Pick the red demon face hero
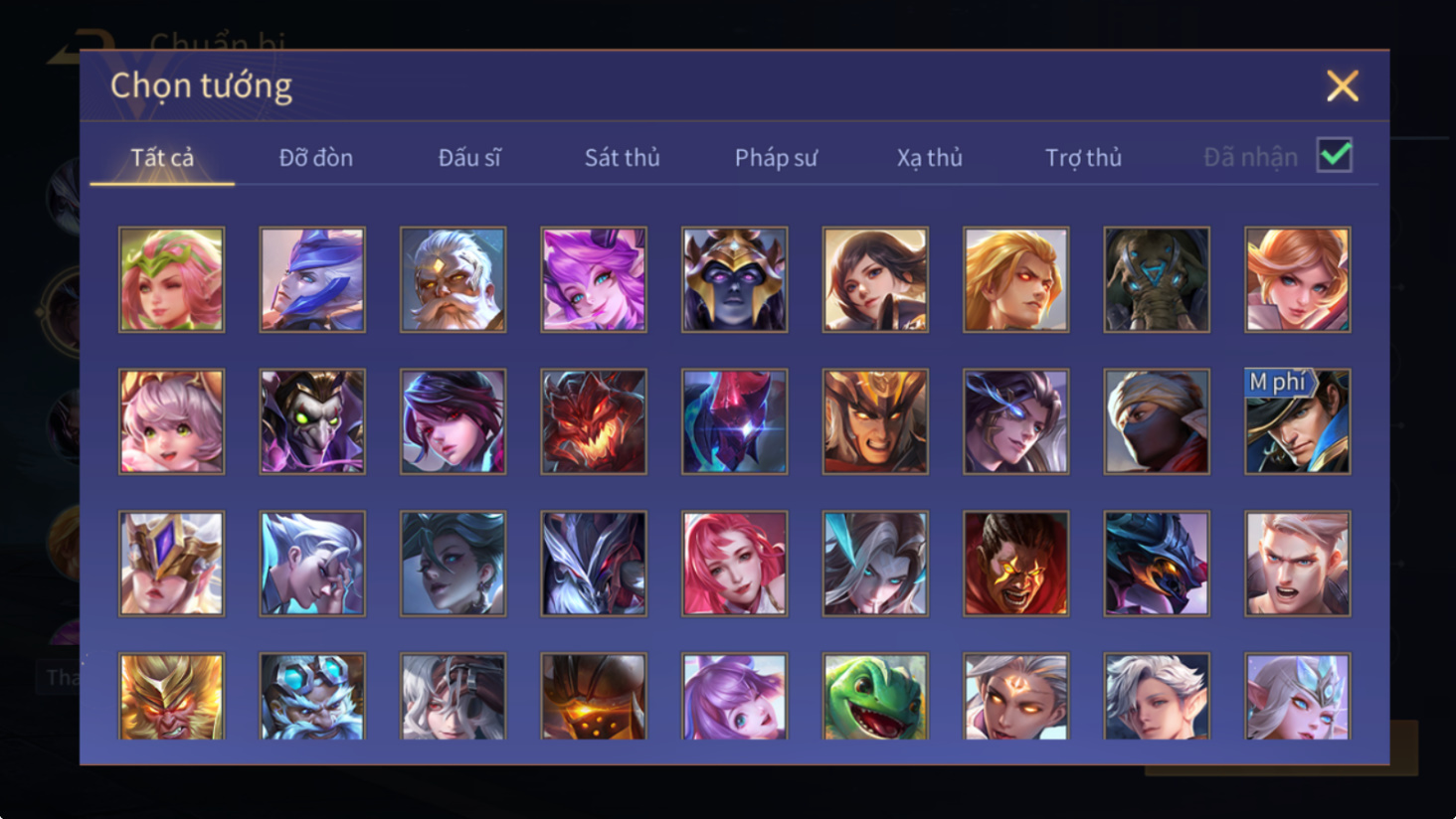The image size is (1456, 819). point(594,421)
